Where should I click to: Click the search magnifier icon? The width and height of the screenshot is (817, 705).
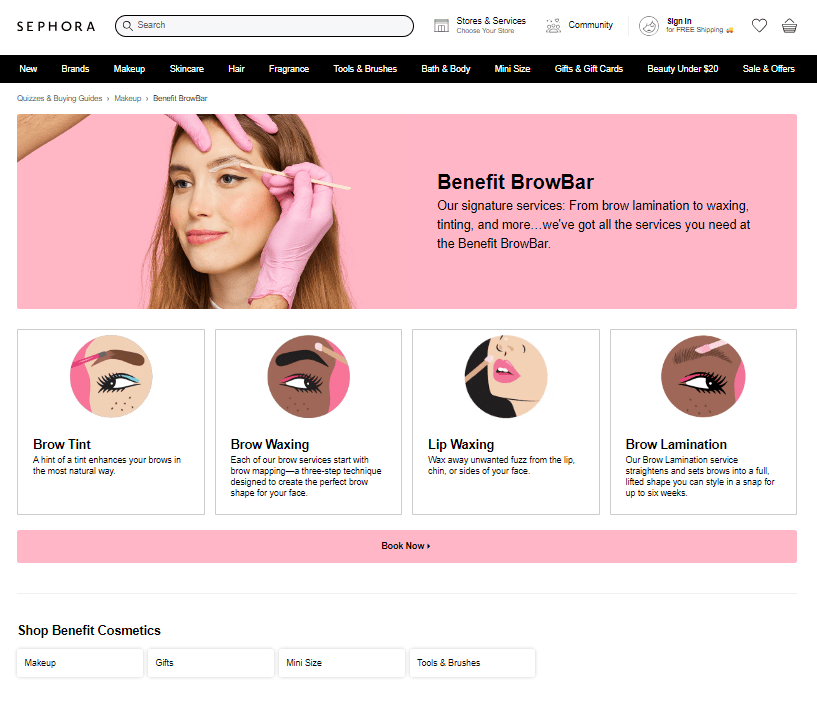(x=128, y=26)
